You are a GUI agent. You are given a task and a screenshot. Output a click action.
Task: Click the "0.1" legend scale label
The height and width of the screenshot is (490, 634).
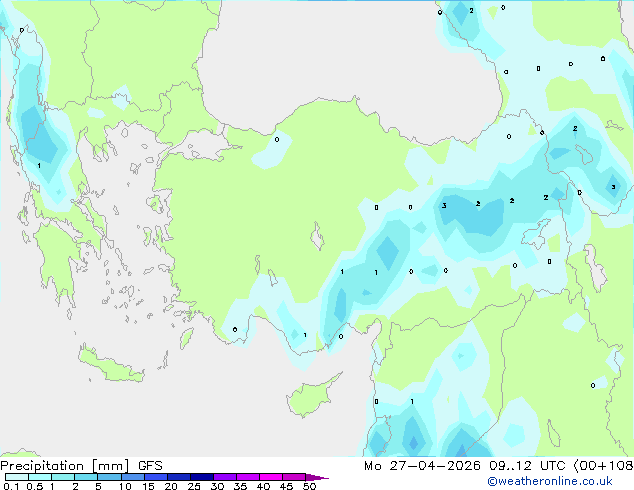(x=11, y=486)
